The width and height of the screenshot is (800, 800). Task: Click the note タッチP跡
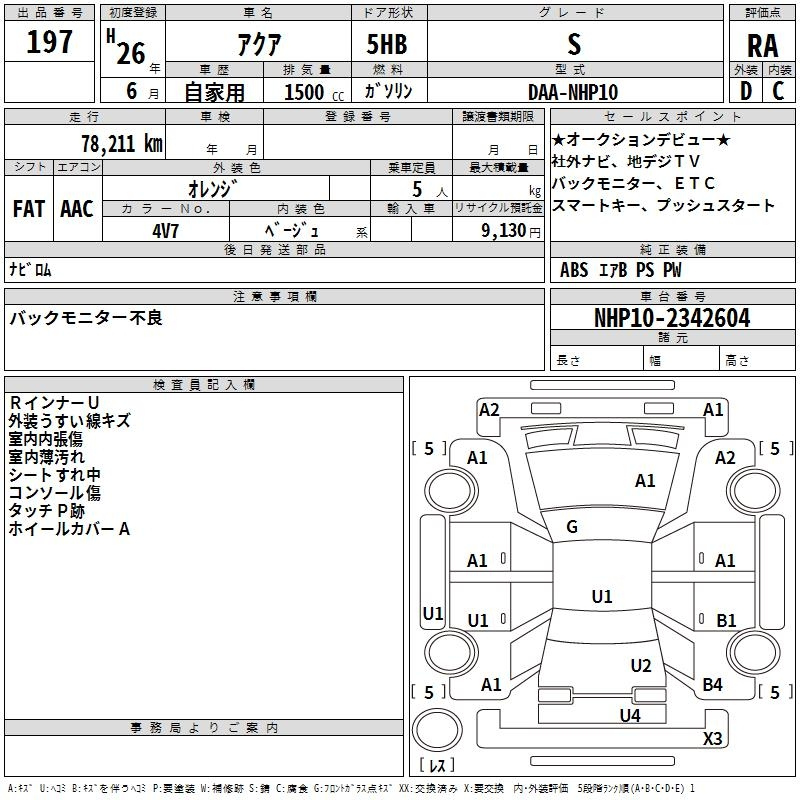[x=46, y=510]
